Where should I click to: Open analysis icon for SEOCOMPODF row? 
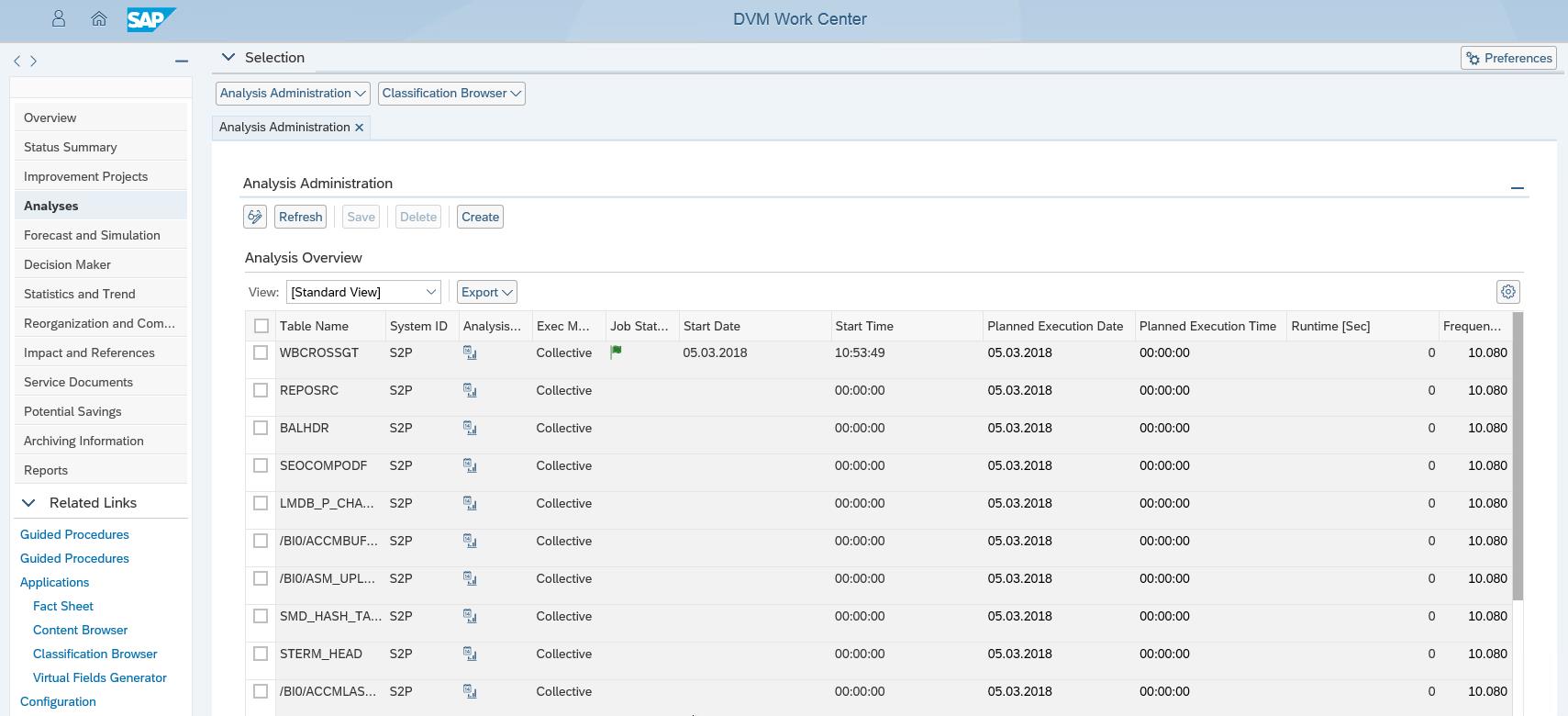pyautogui.click(x=470, y=465)
